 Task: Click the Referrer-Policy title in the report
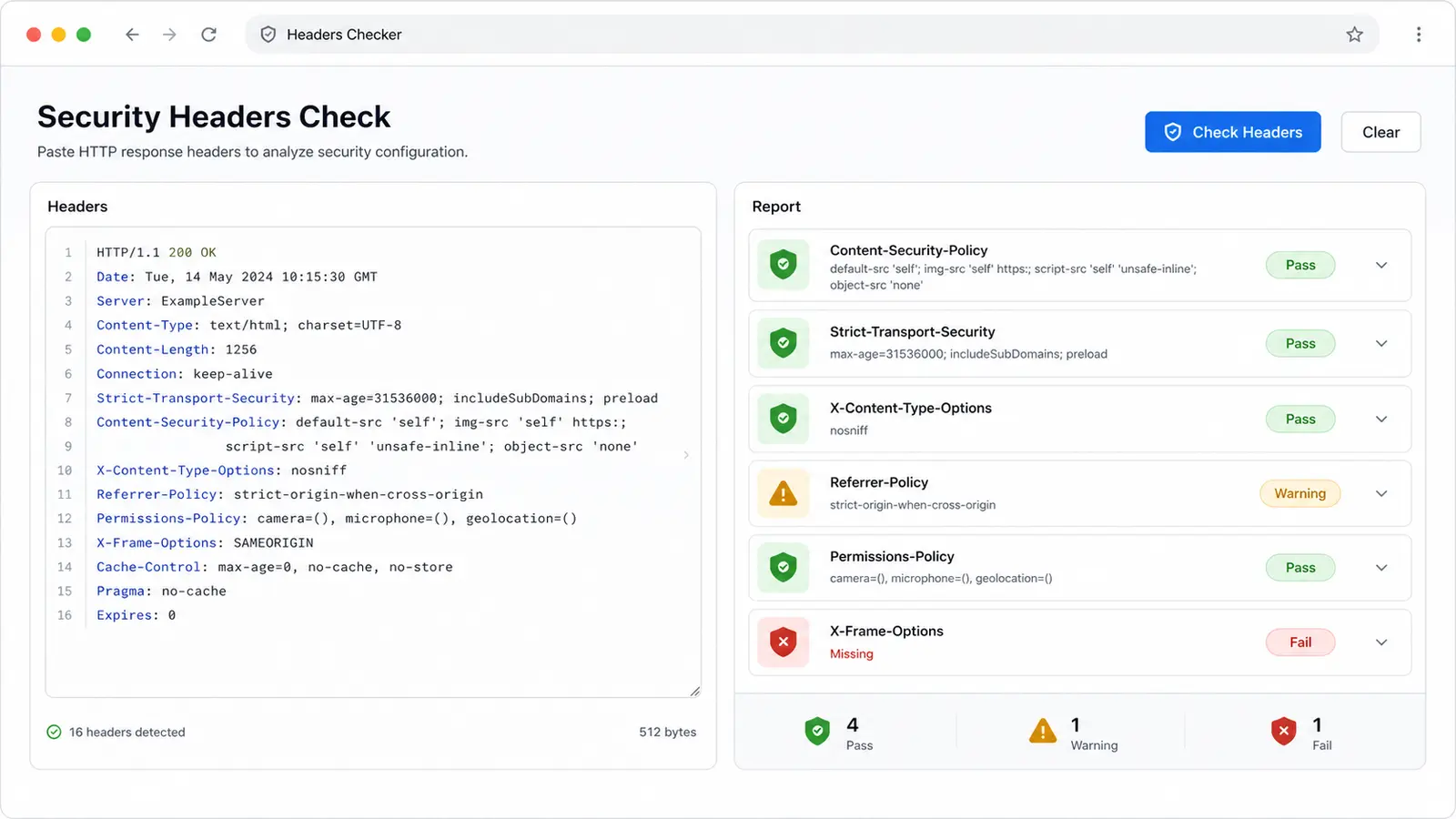(879, 482)
